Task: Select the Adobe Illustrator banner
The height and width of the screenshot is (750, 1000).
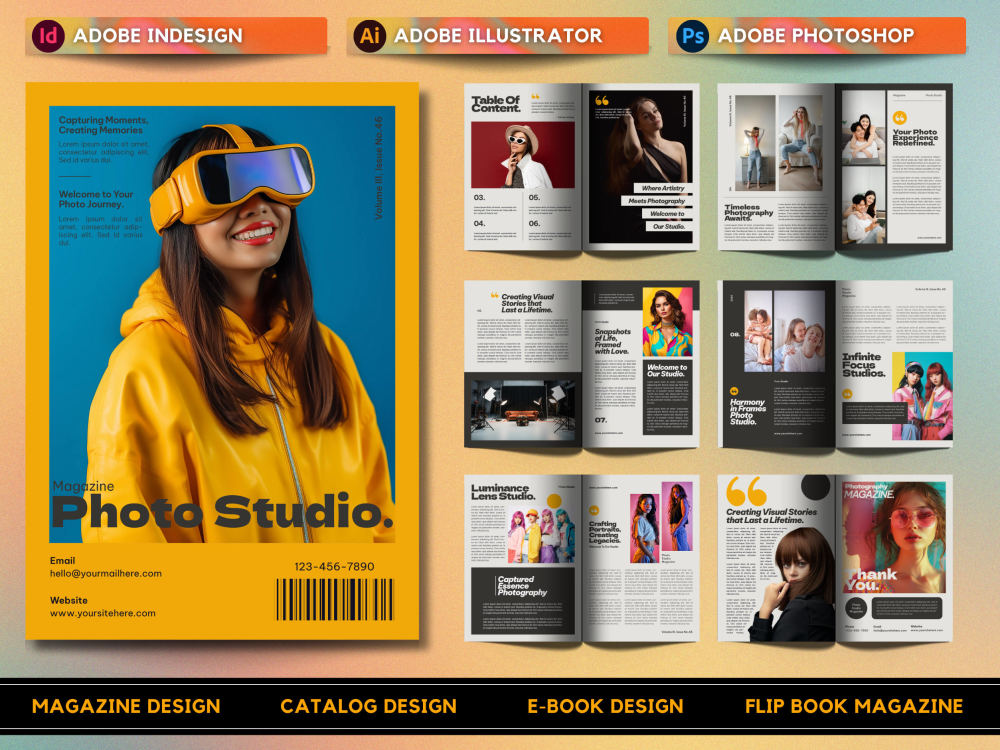Action: [498, 36]
